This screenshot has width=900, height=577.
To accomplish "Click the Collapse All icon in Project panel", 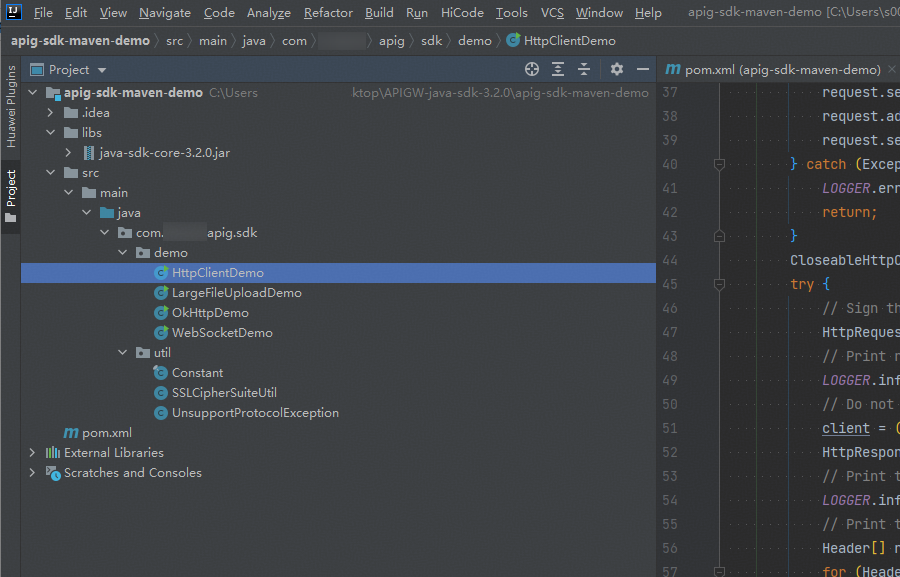I will [584, 69].
